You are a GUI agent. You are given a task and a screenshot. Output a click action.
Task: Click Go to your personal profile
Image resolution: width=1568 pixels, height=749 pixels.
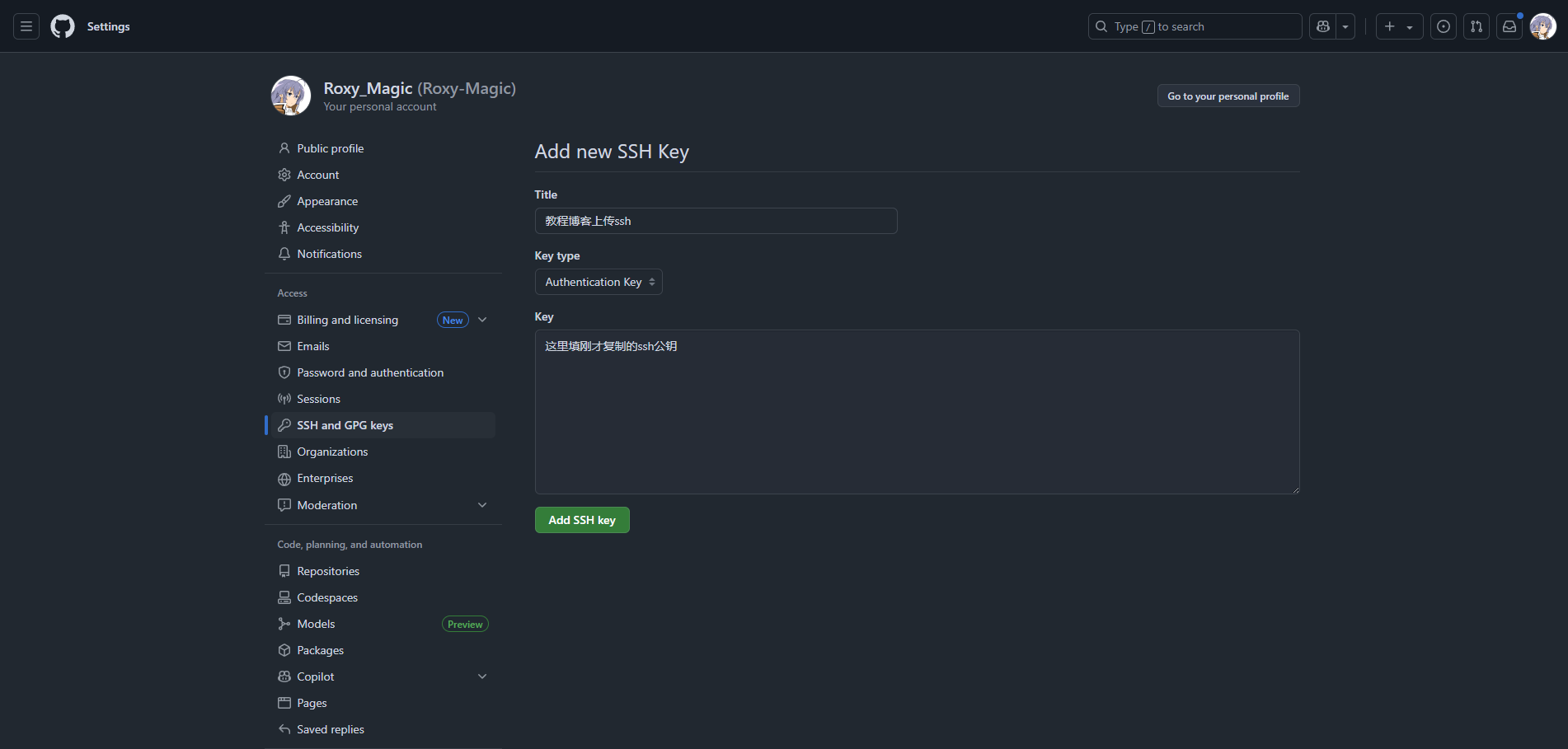pos(1228,96)
